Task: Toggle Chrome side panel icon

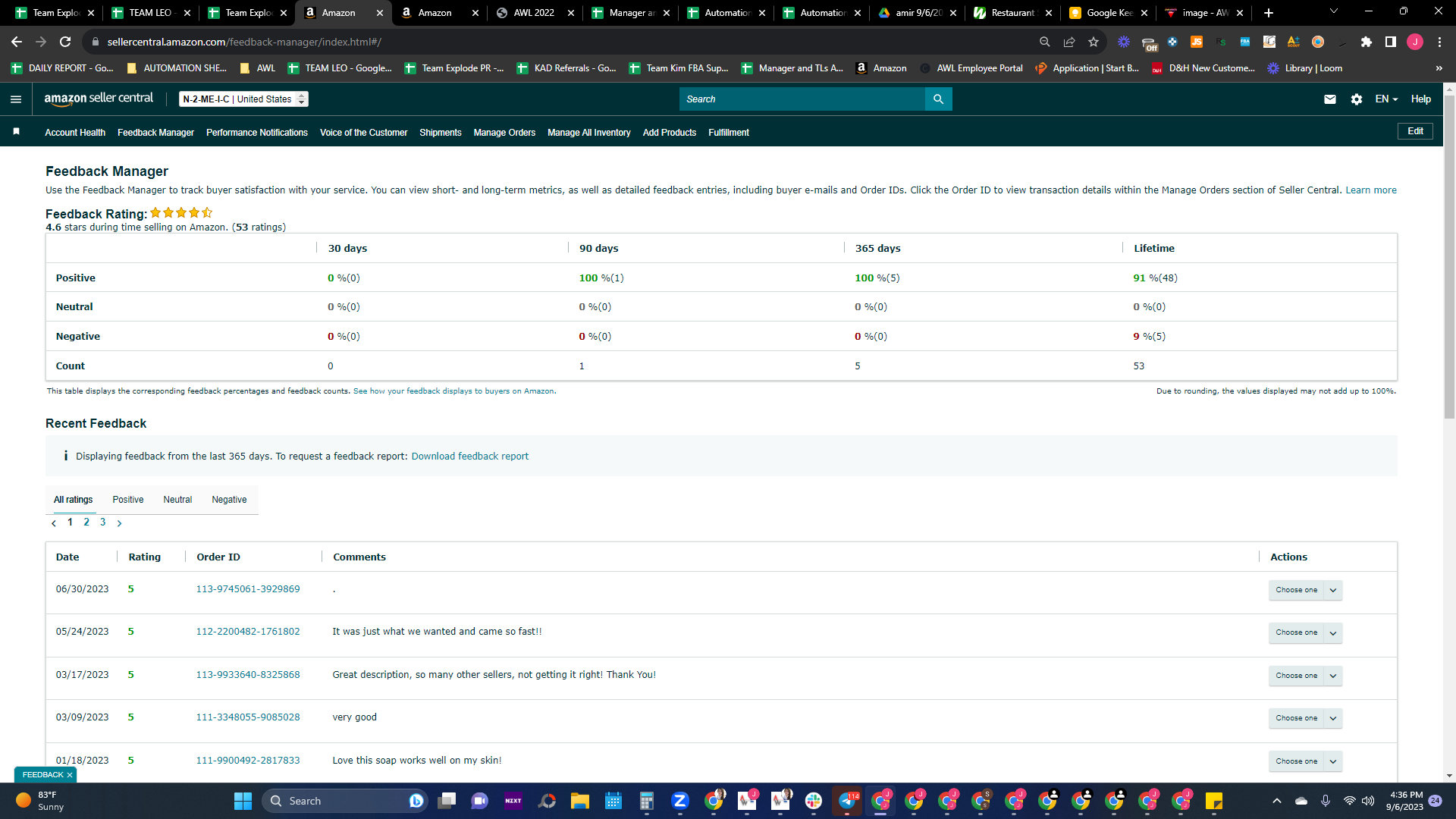Action: (1391, 42)
